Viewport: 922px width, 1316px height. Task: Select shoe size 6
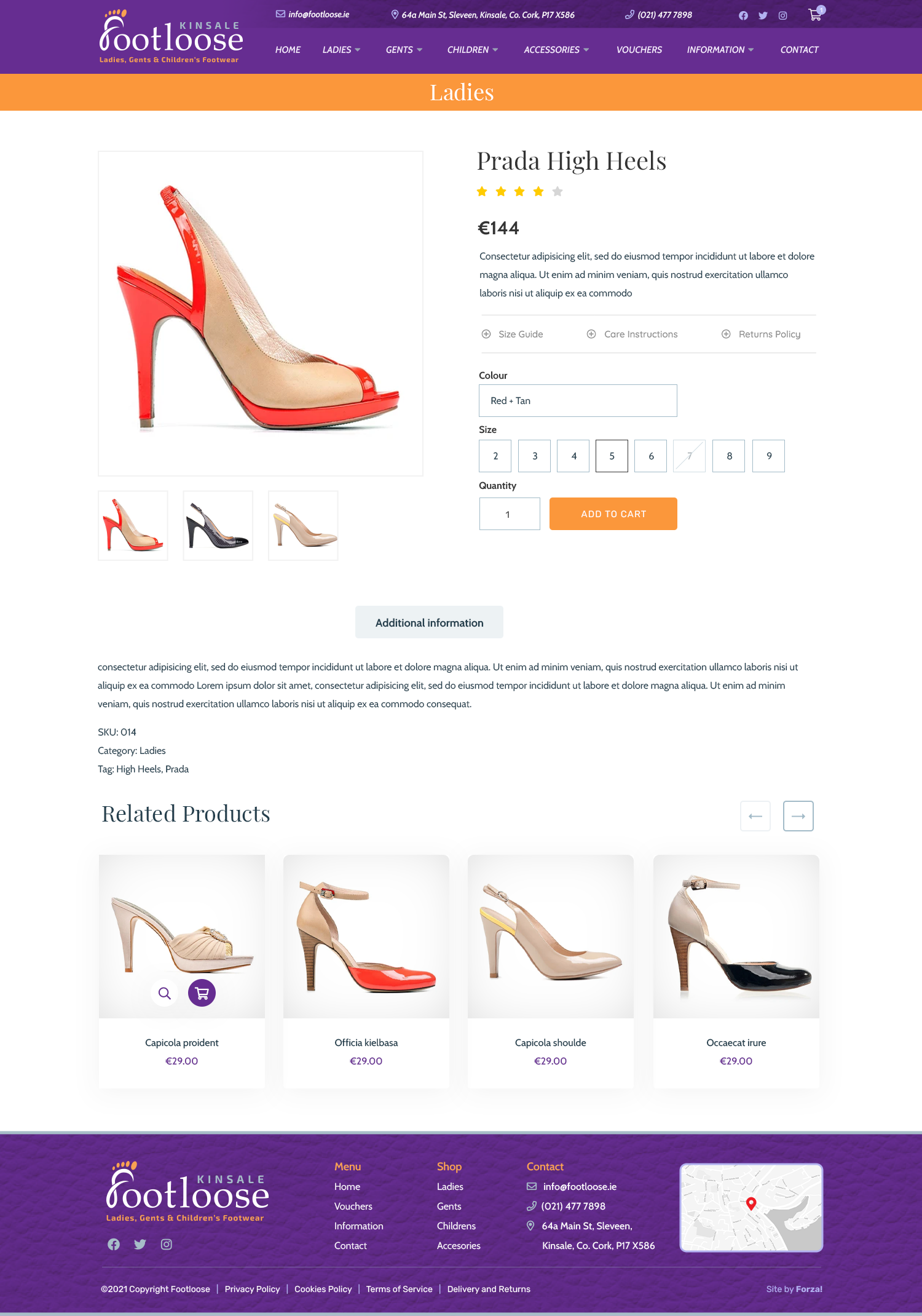[x=651, y=456]
